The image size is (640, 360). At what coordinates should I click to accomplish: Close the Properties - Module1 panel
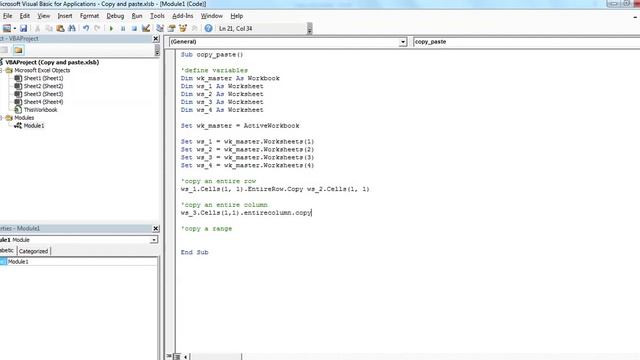point(156,229)
